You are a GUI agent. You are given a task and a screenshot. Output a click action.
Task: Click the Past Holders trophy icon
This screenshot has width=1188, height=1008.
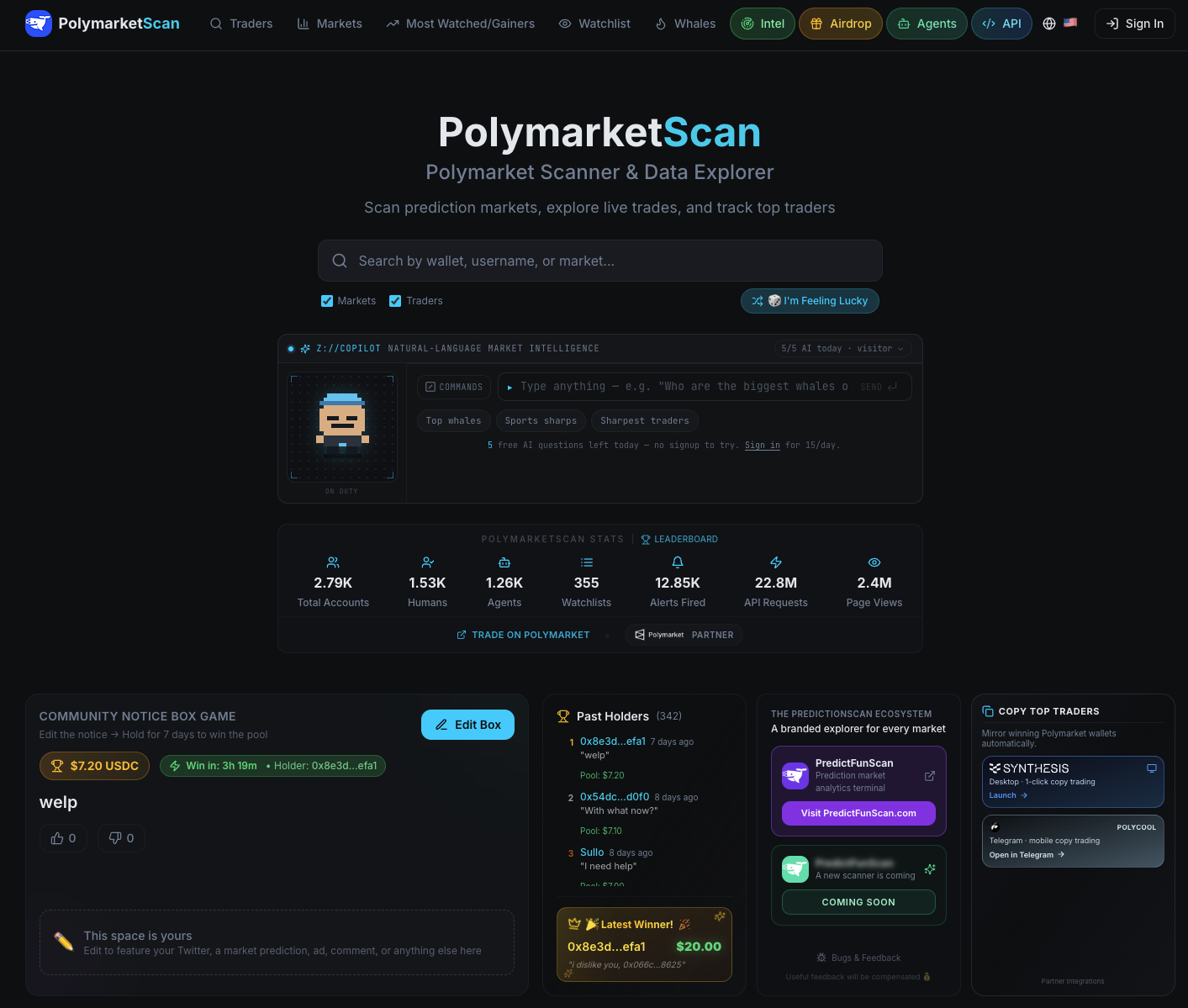(x=563, y=716)
